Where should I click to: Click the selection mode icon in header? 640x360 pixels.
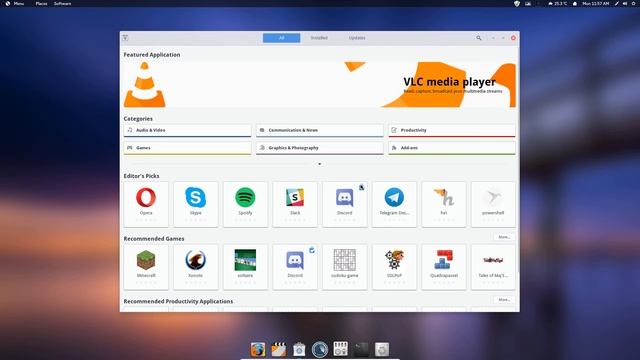tap(125, 38)
